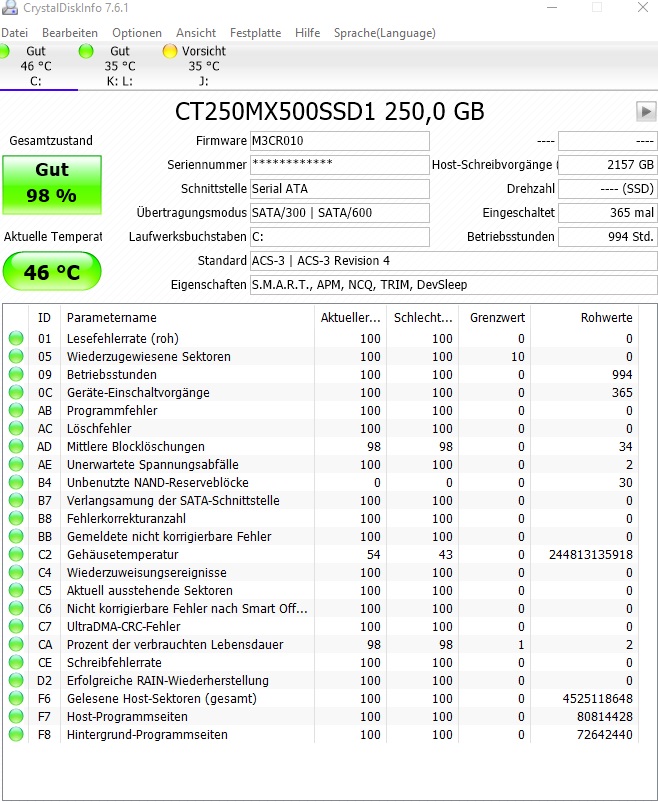Click status icon of Prozent der verbrauchten Lebensdauer
The height and width of the screenshot is (802, 658).
pyautogui.click(x=16, y=644)
